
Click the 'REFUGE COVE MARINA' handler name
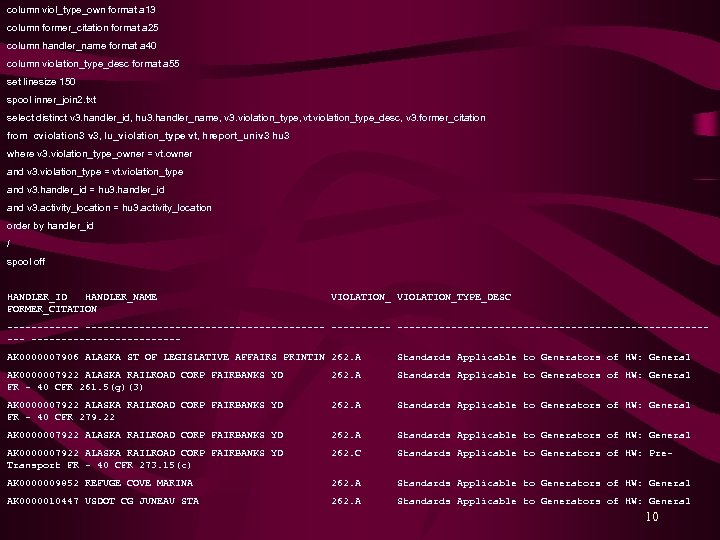click(139, 483)
